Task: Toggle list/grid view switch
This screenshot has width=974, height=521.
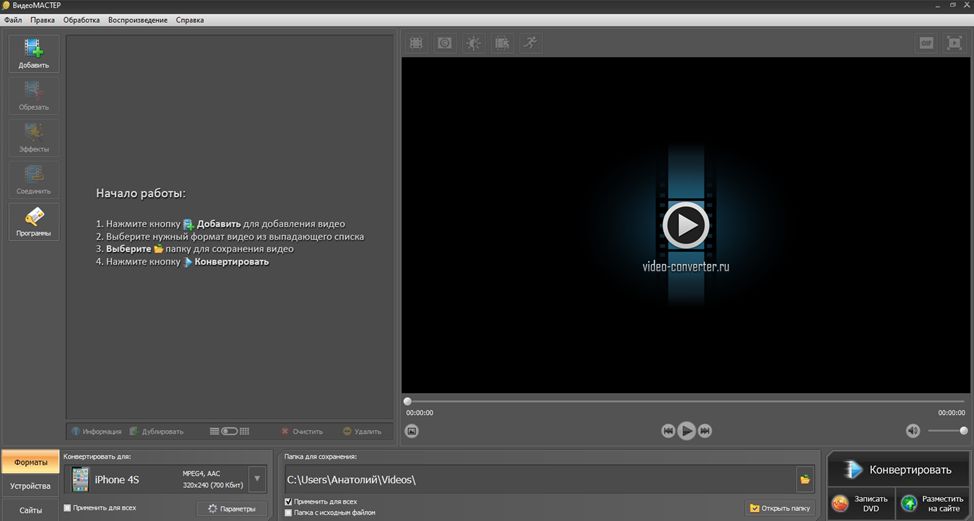Action: (229, 431)
